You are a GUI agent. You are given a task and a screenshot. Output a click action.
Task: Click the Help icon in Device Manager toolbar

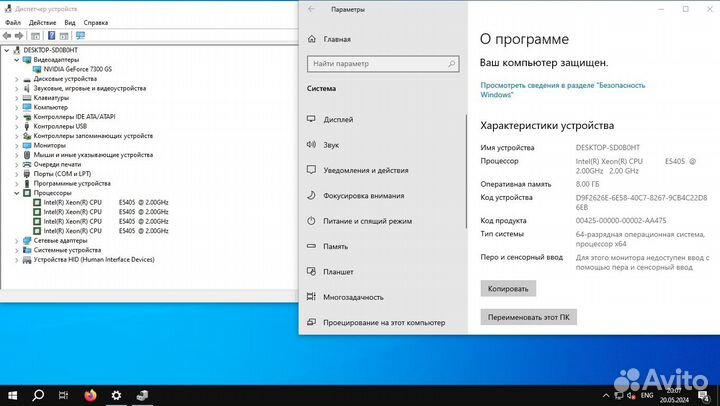point(51,35)
